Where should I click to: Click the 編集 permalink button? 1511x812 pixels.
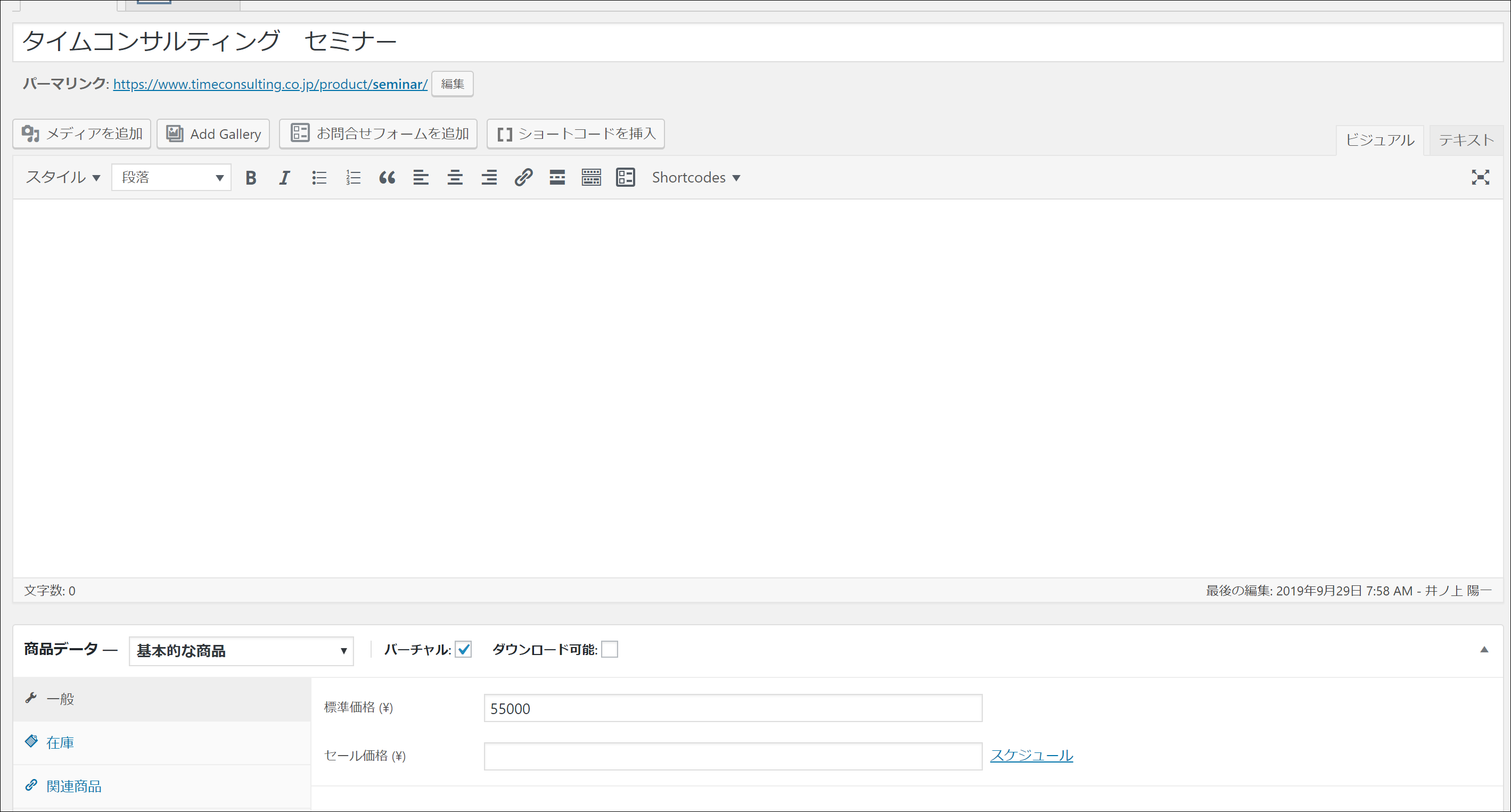coord(452,84)
